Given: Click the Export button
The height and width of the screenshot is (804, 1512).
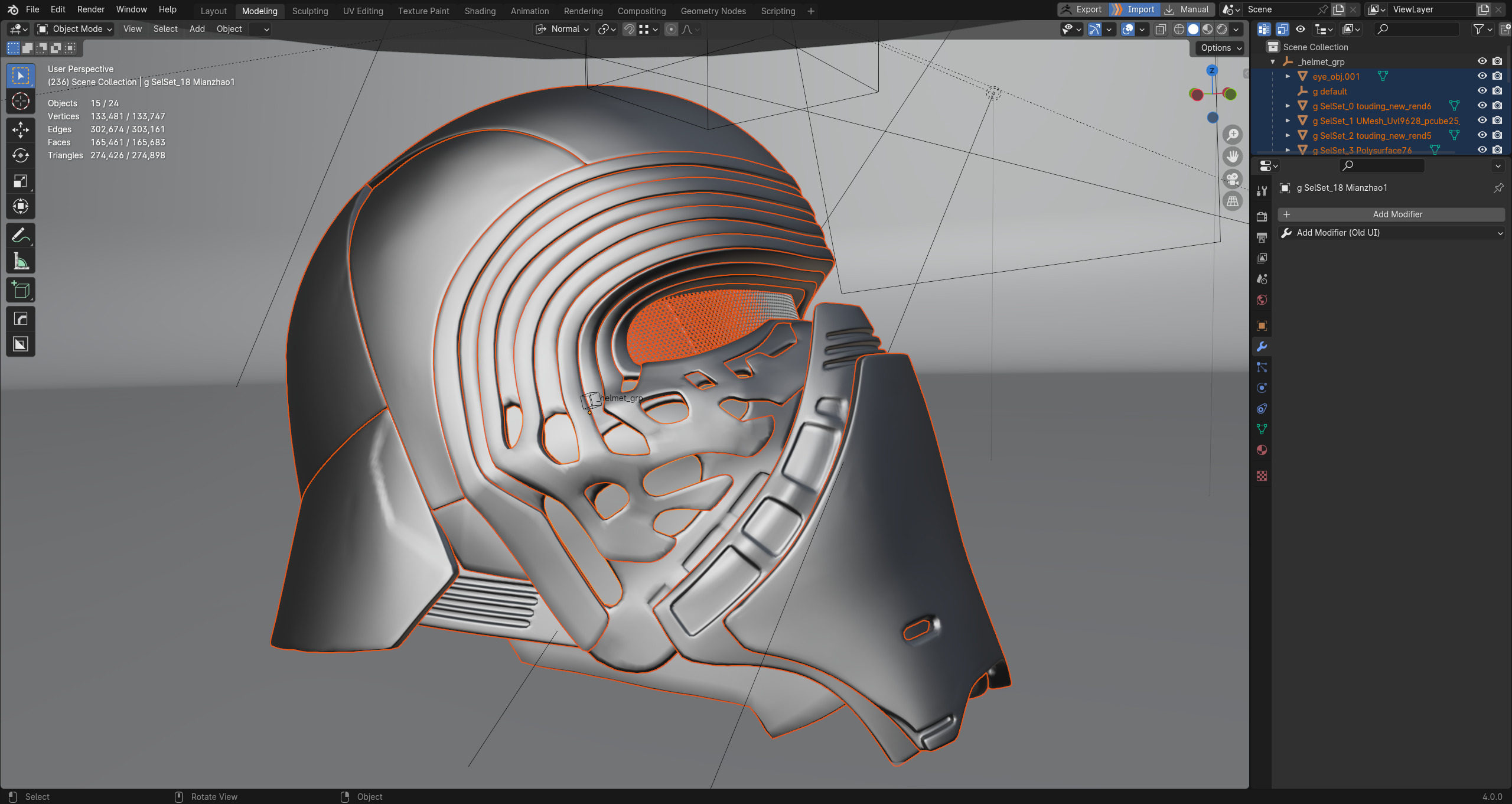Looking at the screenshot, I should [x=1081, y=9].
